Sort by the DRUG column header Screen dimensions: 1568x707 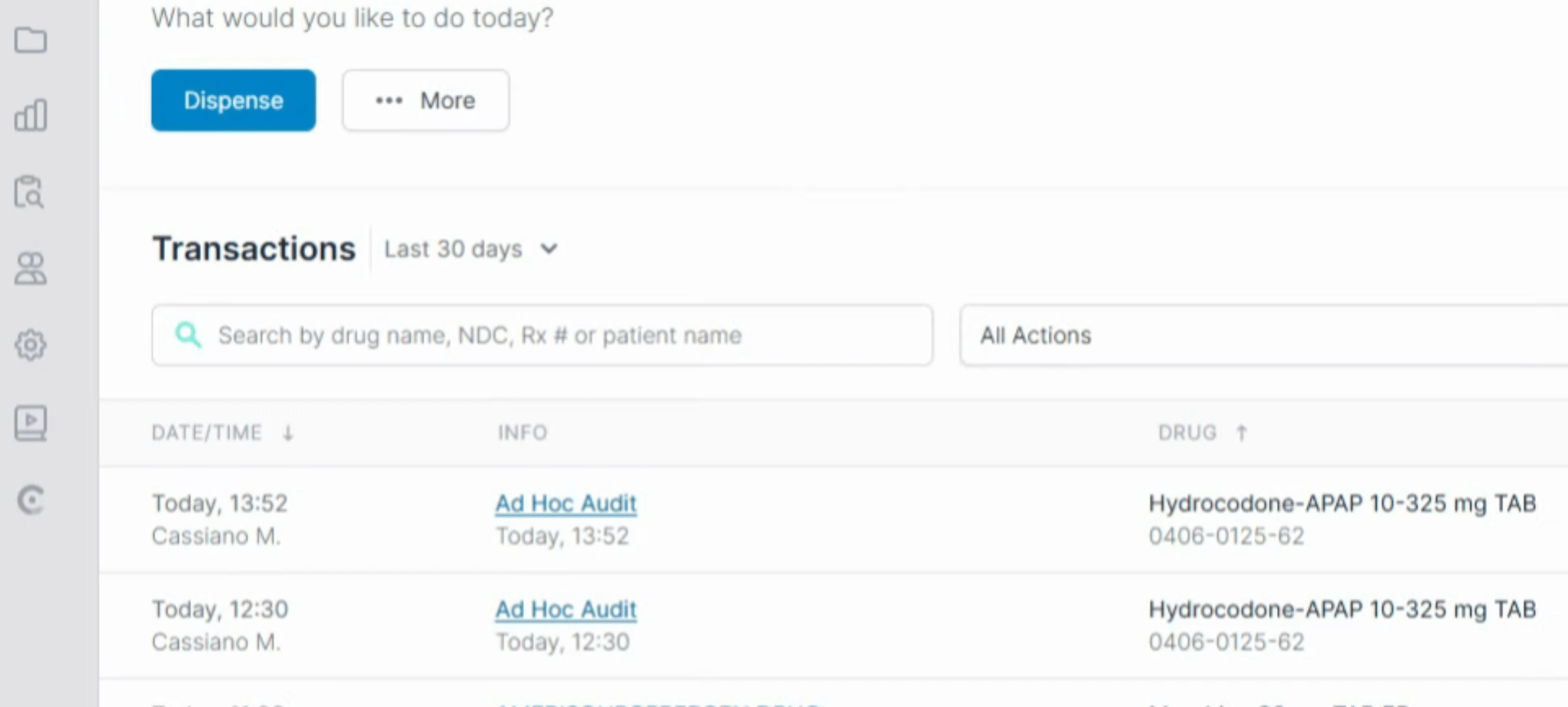(1187, 433)
